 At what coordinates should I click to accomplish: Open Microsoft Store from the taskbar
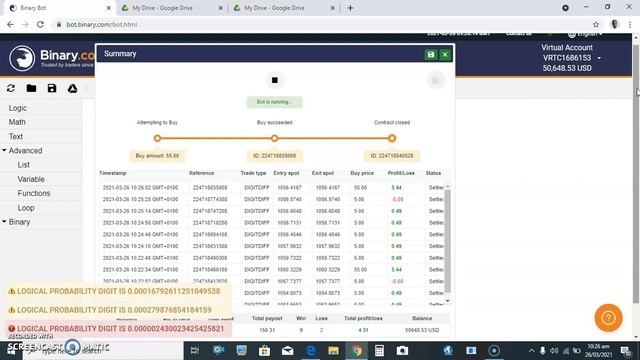pyautogui.click(x=264, y=351)
